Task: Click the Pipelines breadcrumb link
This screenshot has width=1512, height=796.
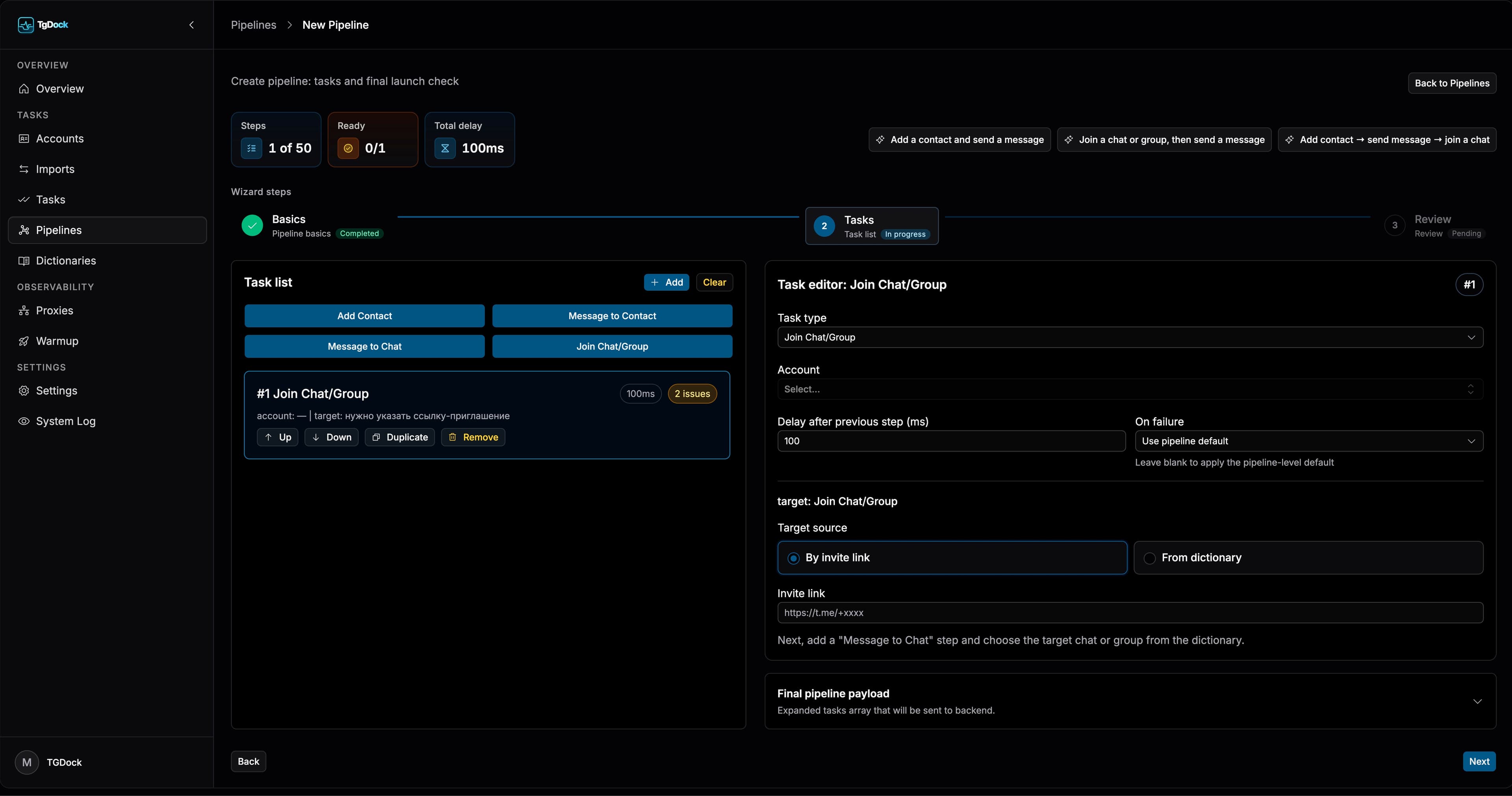Action: click(254, 25)
